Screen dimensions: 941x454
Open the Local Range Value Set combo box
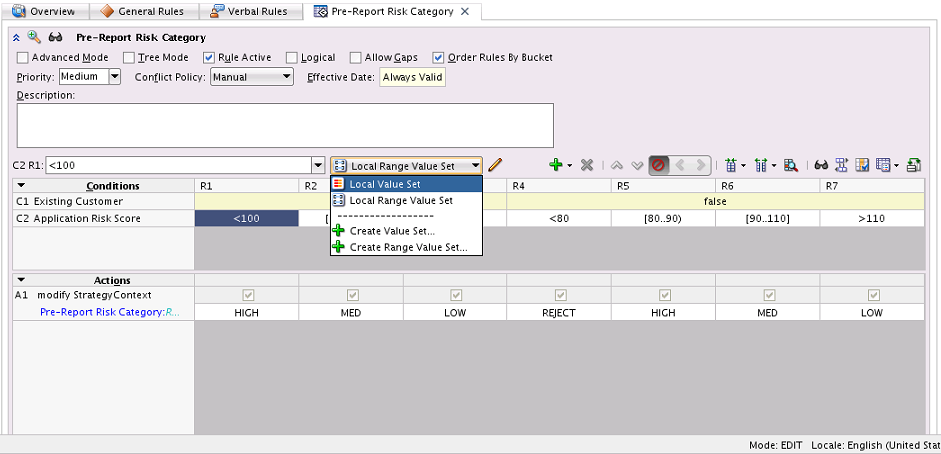406,166
